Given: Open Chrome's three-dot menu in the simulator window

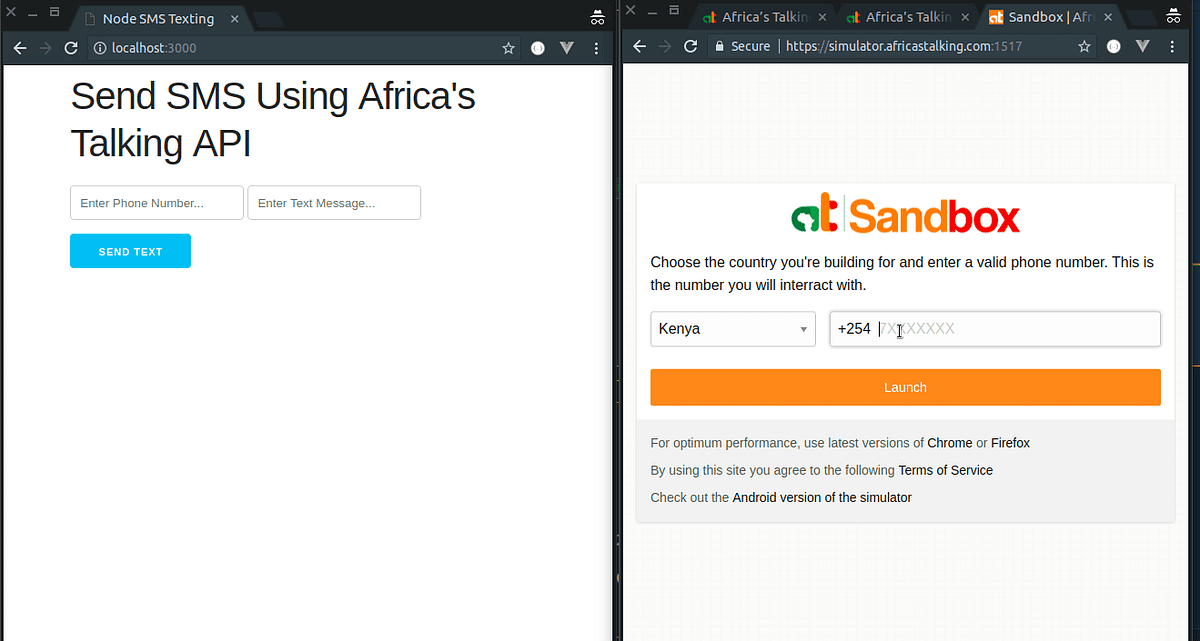Looking at the screenshot, I should (1172, 46).
